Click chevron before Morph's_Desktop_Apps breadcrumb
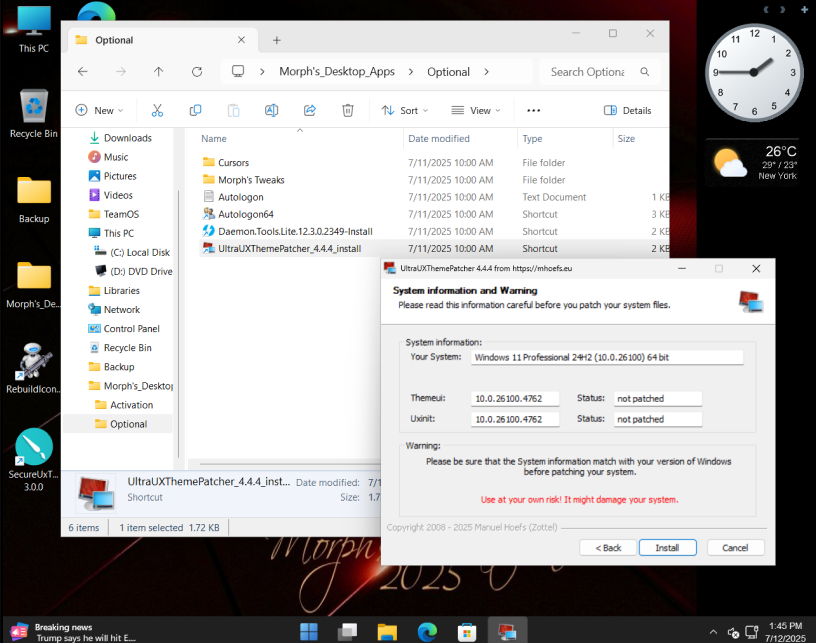Screen dimensions: 816x643 [262, 72]
